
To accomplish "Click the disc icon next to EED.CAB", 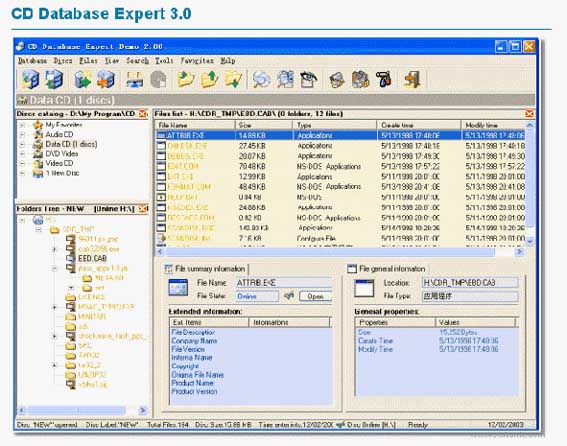I will (71, 258).
